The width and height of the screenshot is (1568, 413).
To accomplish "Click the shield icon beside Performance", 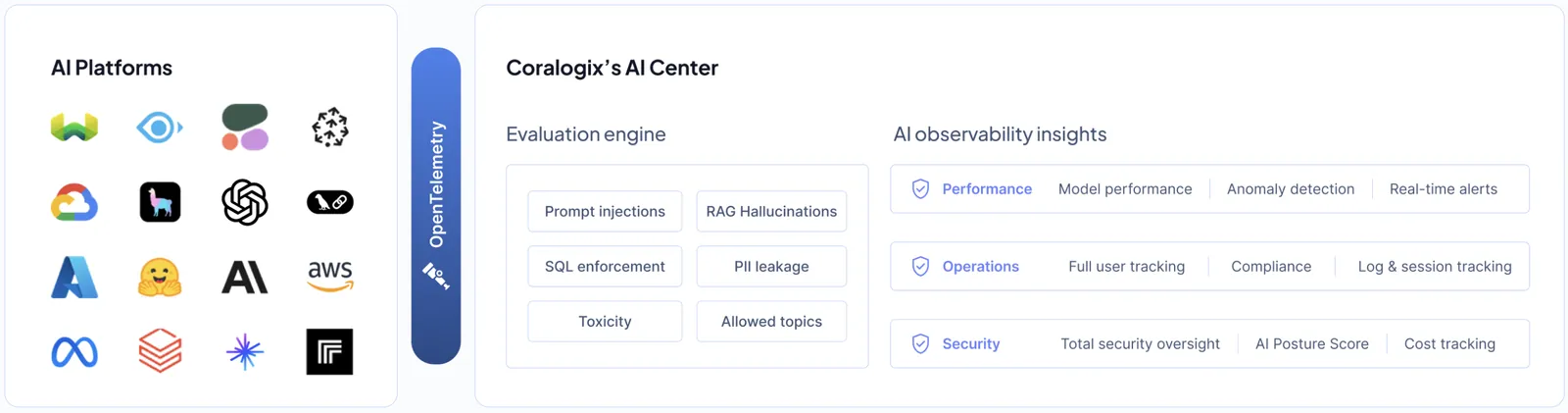I will 920,189.
